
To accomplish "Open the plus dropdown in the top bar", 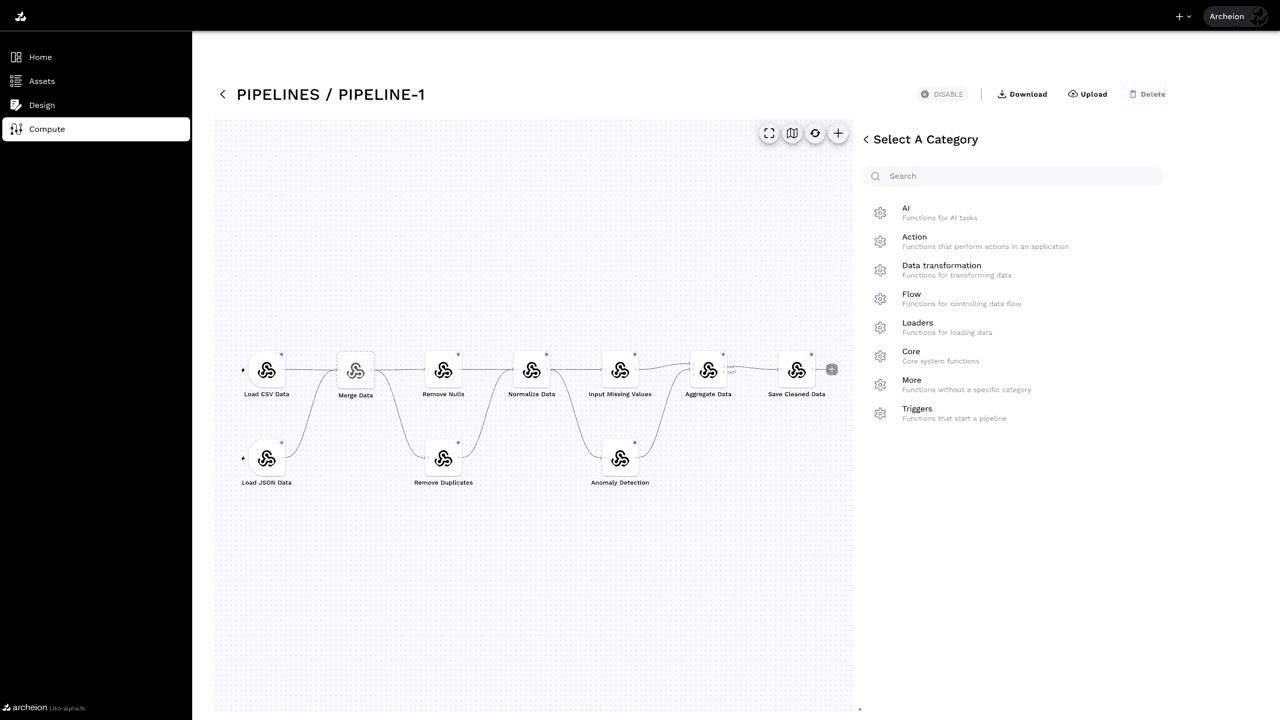I will point(1182,16).
